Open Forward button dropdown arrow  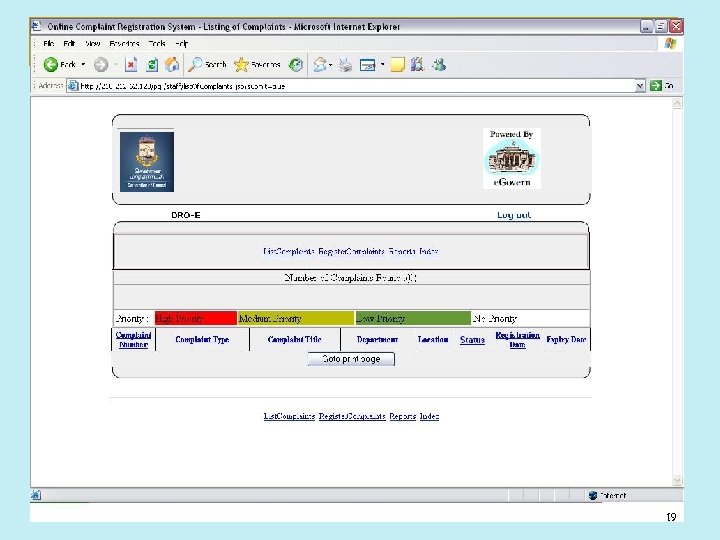pyautogui.click(x=116, y=65)
